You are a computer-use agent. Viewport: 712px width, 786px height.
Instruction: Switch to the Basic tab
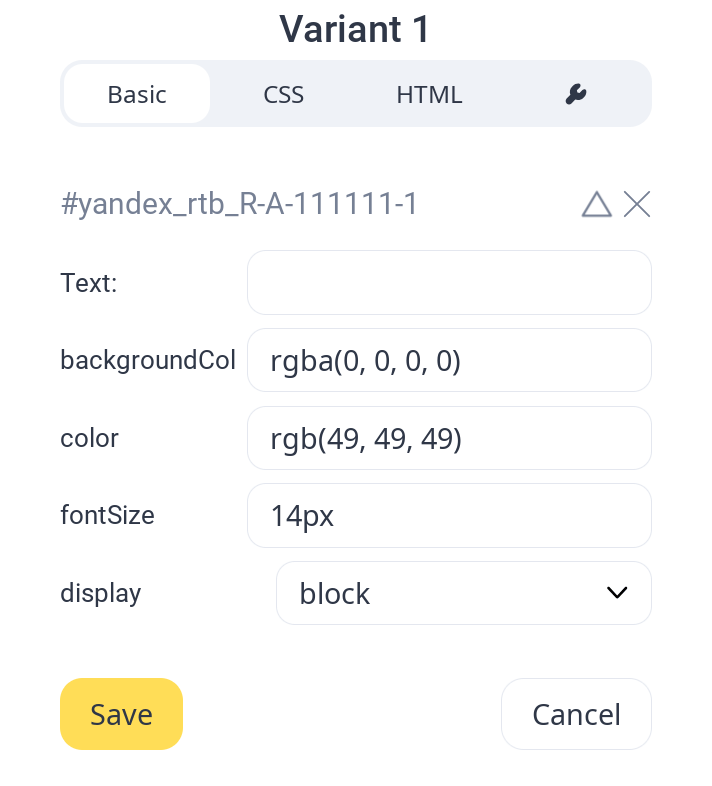(137, 95)
